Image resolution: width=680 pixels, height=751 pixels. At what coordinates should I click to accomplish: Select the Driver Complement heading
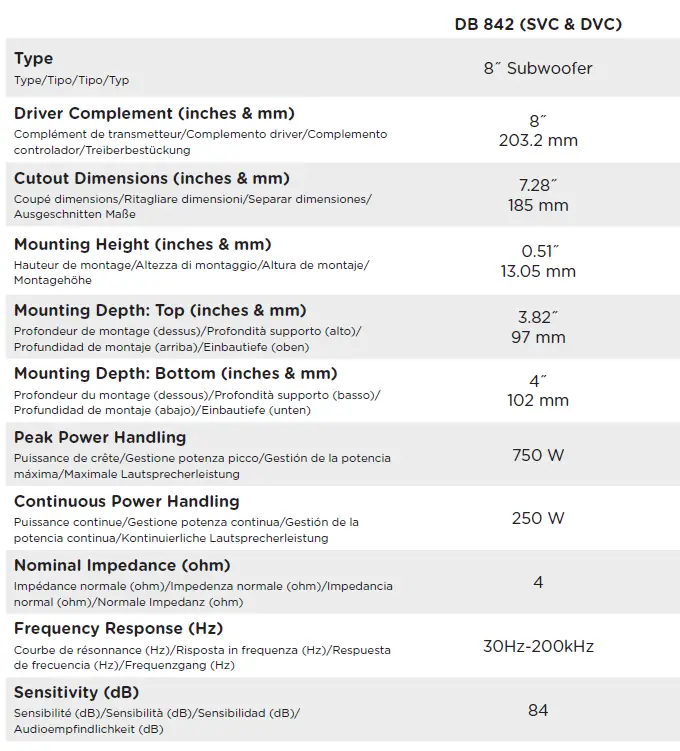click(154, 114)
